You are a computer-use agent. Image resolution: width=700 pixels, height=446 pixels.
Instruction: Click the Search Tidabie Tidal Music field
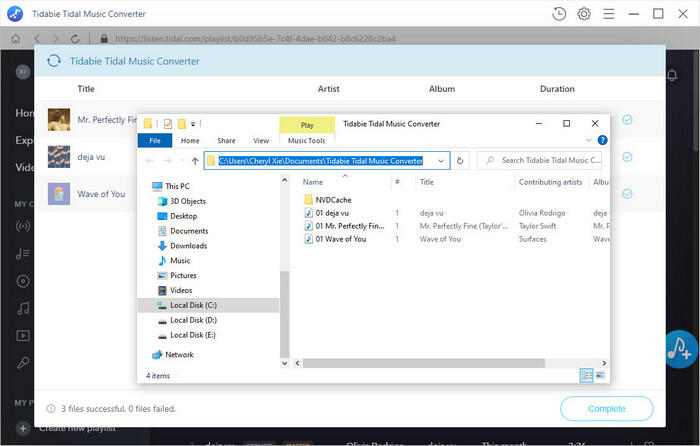tap(539, 160)
